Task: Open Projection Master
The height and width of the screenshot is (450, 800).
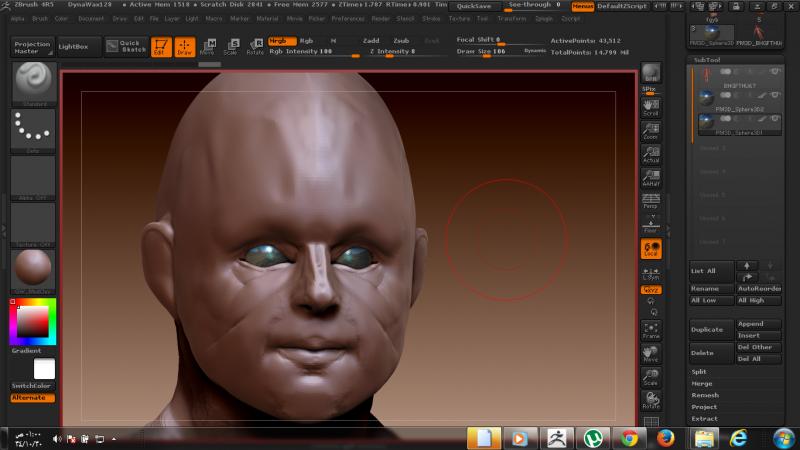Action: (32, 47)
